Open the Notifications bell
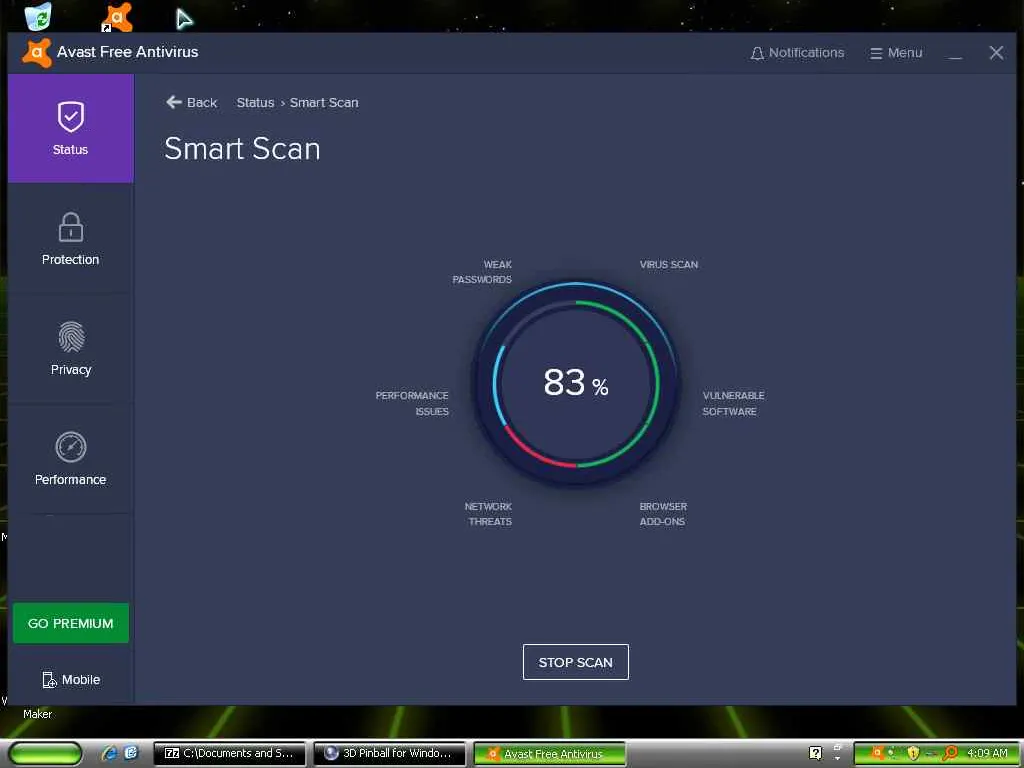 (x=797, y=53)
